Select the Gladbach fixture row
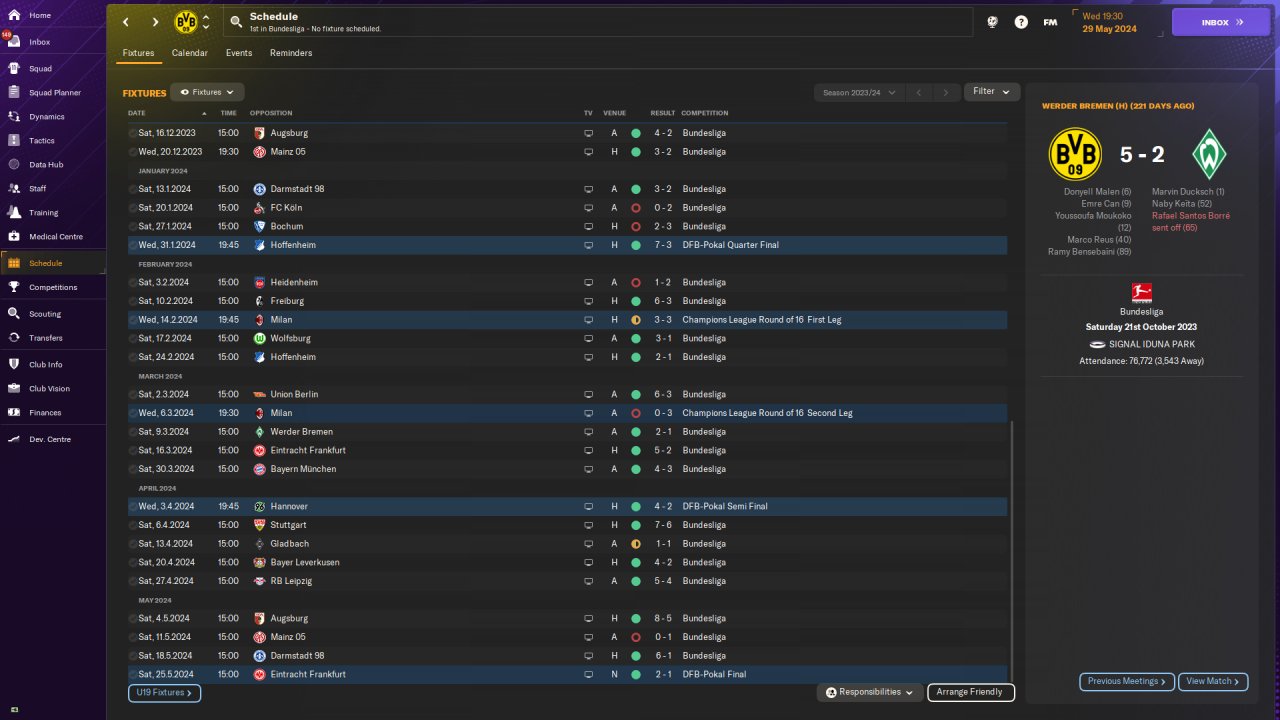This screenshot has height=720, width=1280. (567, 544)
